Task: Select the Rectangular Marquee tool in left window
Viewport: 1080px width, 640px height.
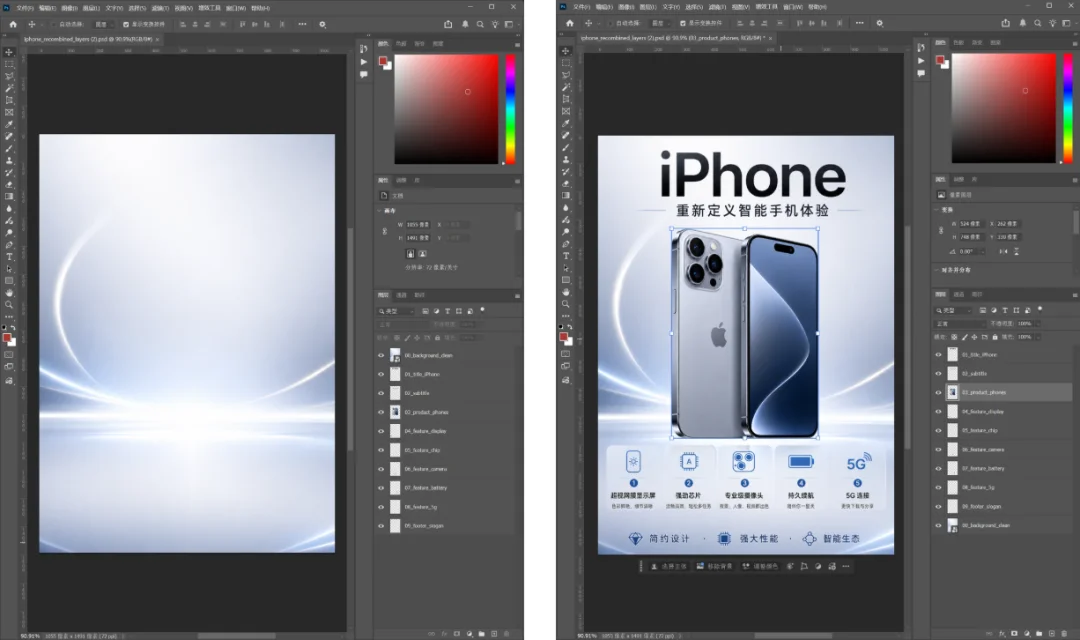Action: 9,64
